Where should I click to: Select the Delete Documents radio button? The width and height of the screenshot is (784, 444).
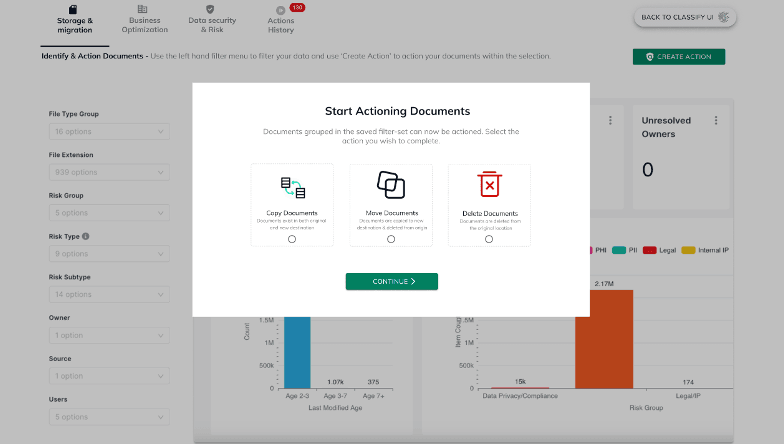489,239
